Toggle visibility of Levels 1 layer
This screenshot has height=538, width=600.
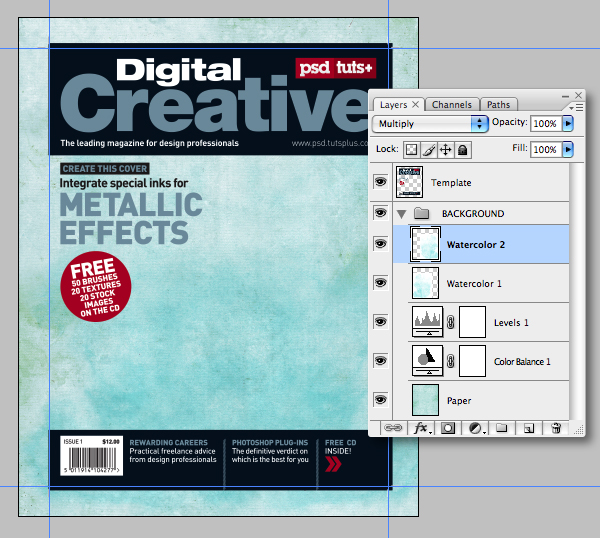point(380,322)
